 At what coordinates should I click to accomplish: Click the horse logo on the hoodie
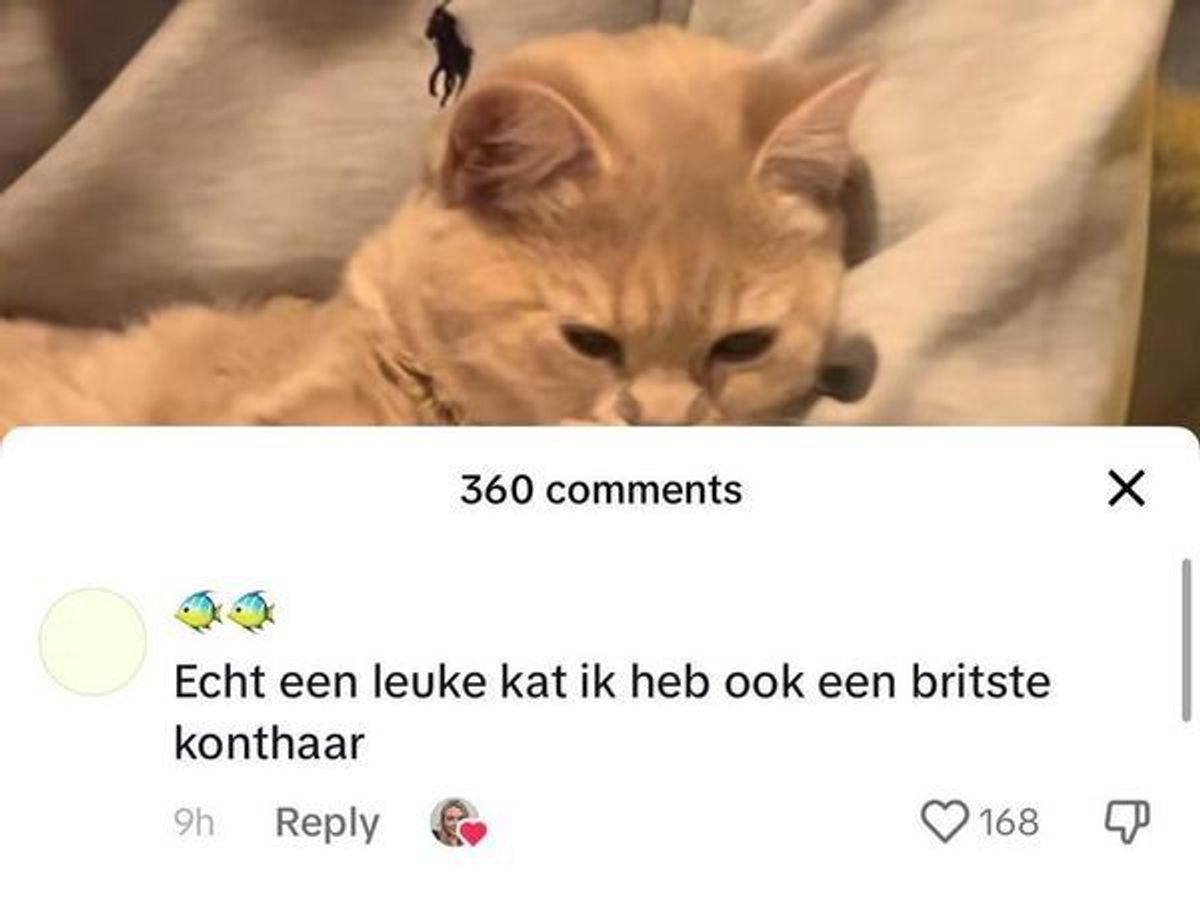coord(448,52)
